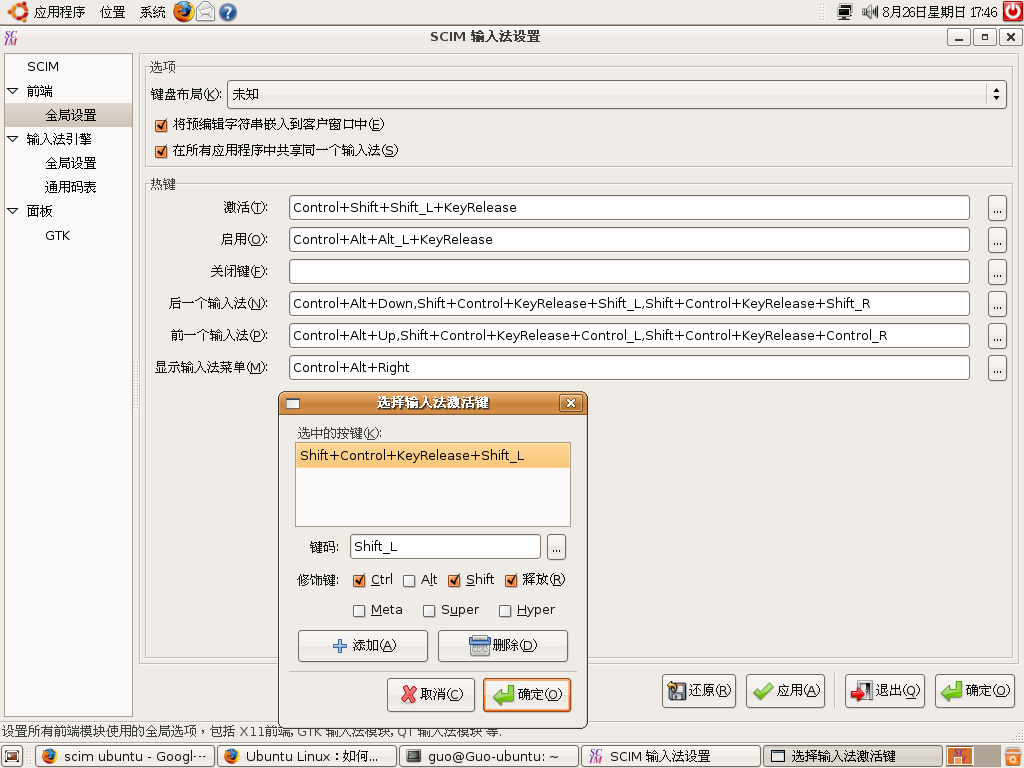Image resolution: width=1024 pixels, height=768 pixels.
Task: Toggle the Shift modifier checkbox
Action: click(454, 581)
